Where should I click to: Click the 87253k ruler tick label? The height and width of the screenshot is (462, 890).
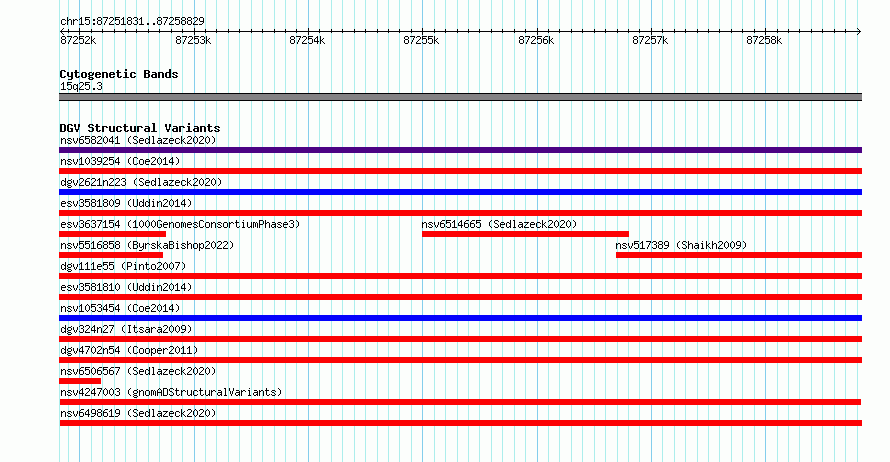pyautogui.click(x=193, y=40)
